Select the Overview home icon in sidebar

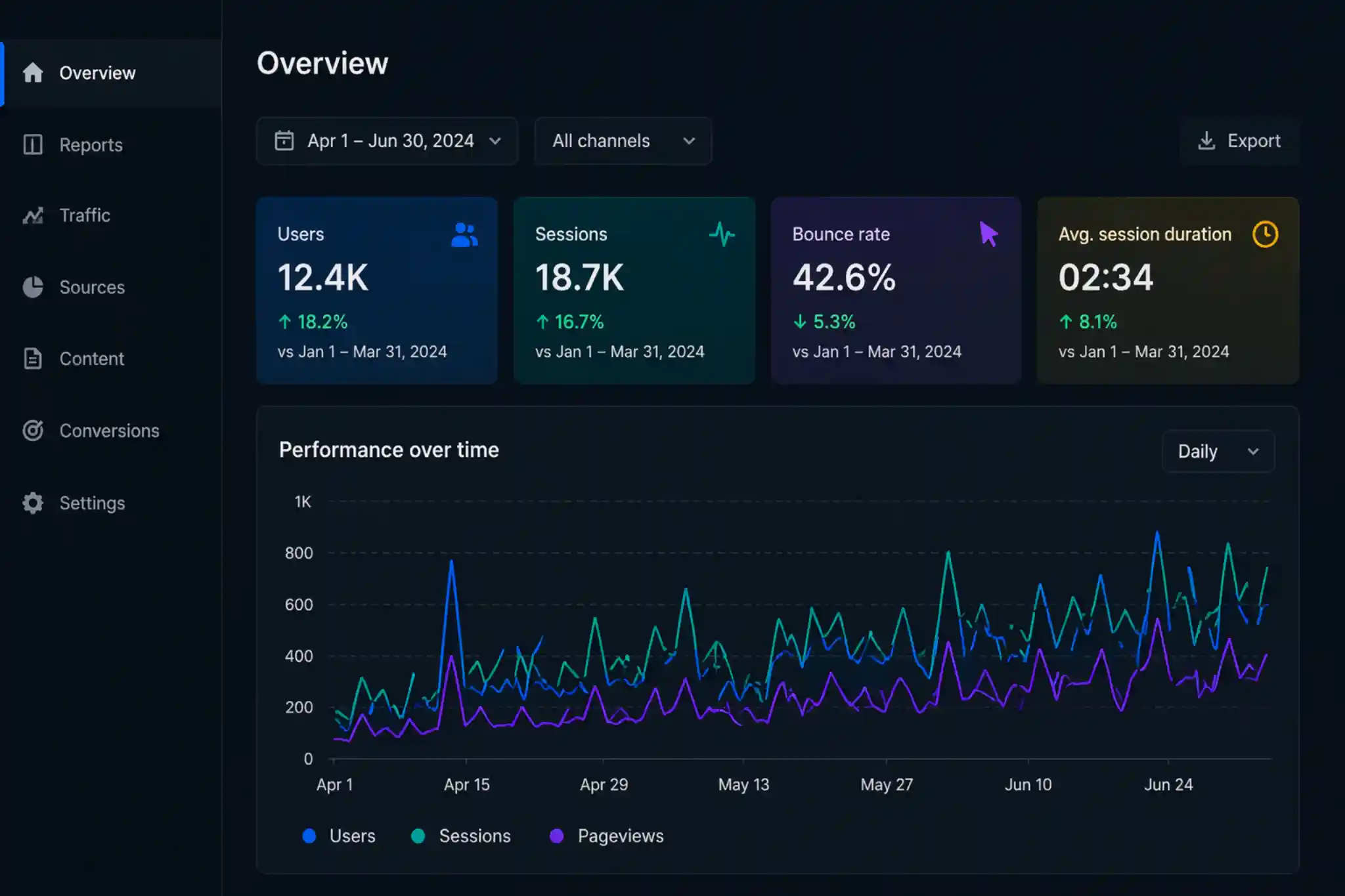click(33, 73)
